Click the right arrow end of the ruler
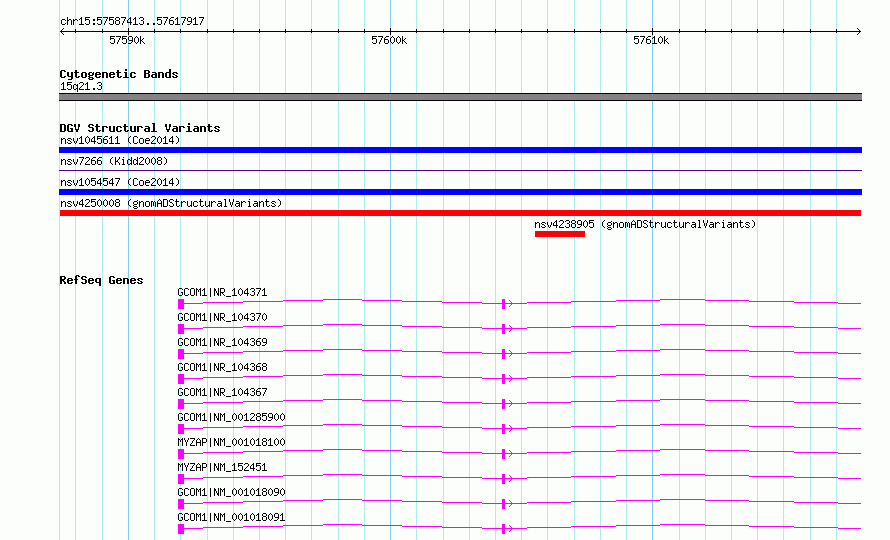This screenshot has height=540, width=890. (x=858, y=31)
